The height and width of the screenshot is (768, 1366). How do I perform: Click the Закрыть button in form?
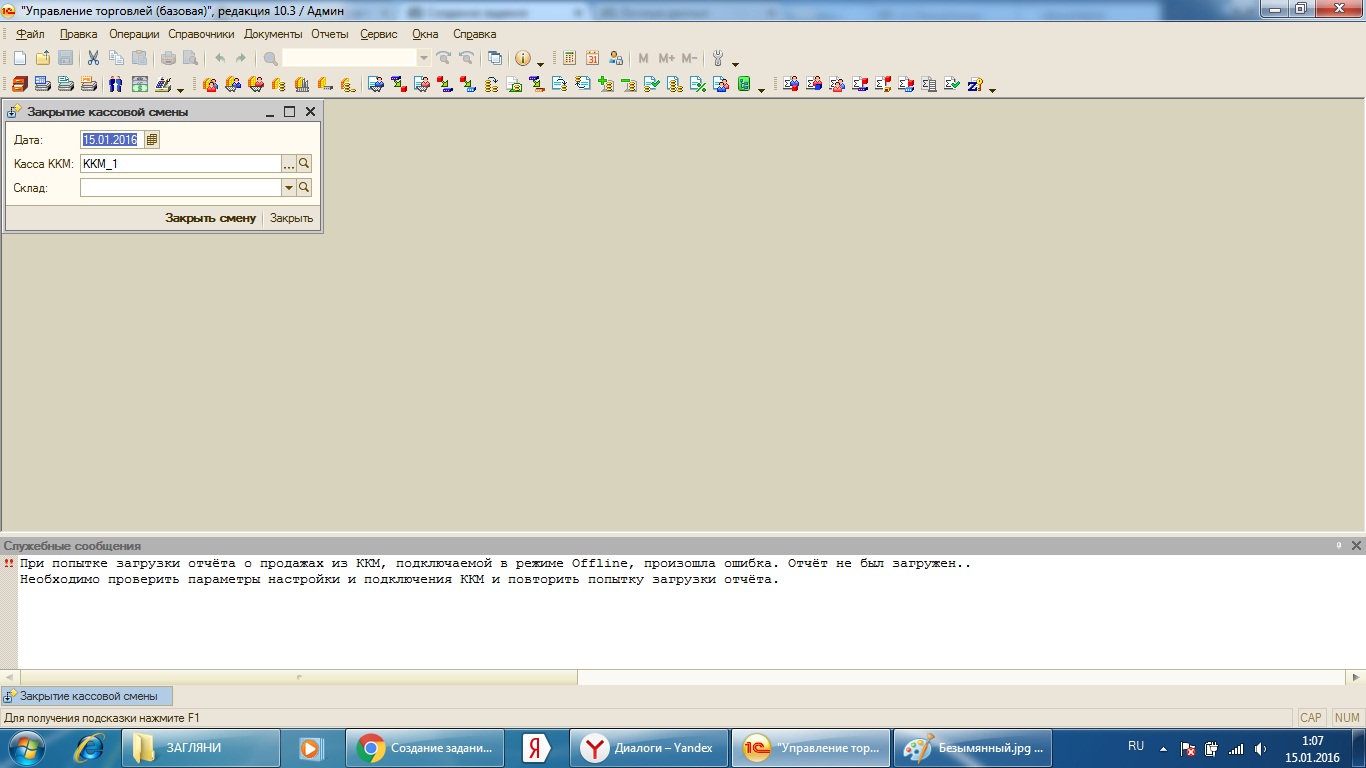[x=291, y=218]
